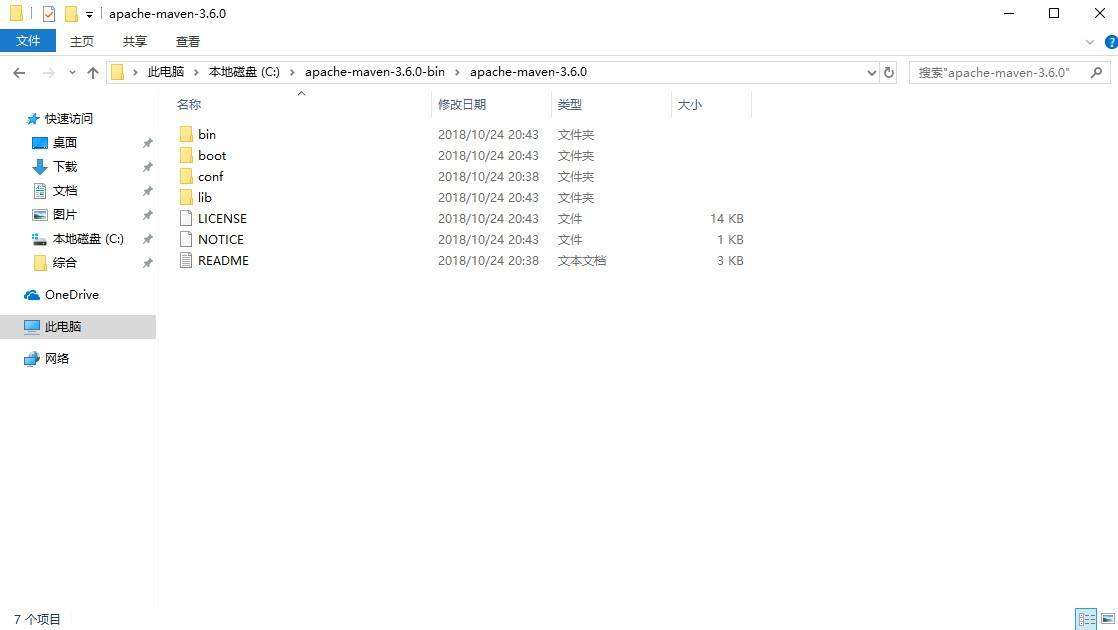The image size is (1118, 630).
Task: Expand the chevron after 此电脑 in address bar
Action: [x=197, y=72]
